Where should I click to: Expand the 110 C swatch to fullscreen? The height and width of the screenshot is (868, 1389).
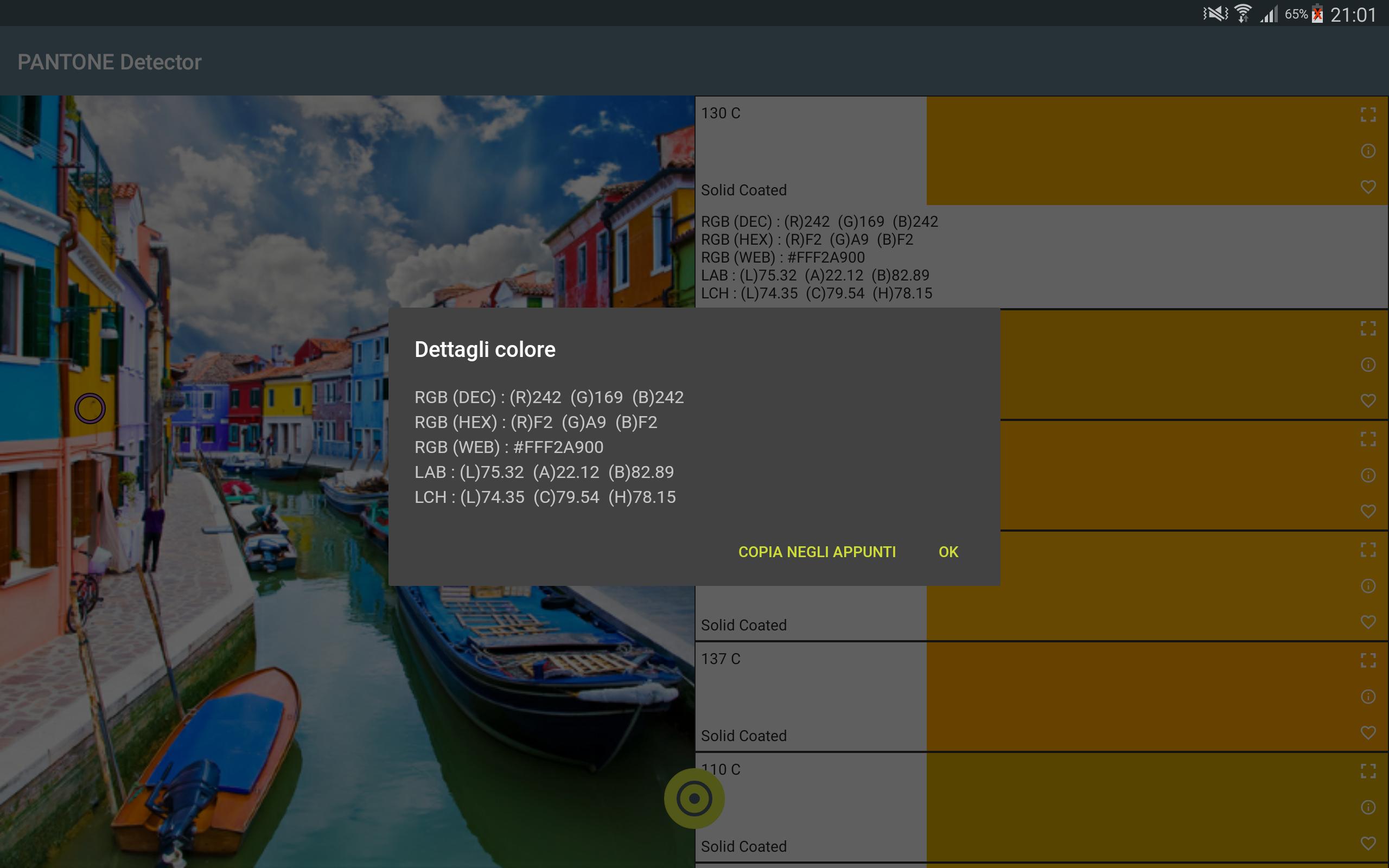pyautogui.click(x=1368, y=771)
